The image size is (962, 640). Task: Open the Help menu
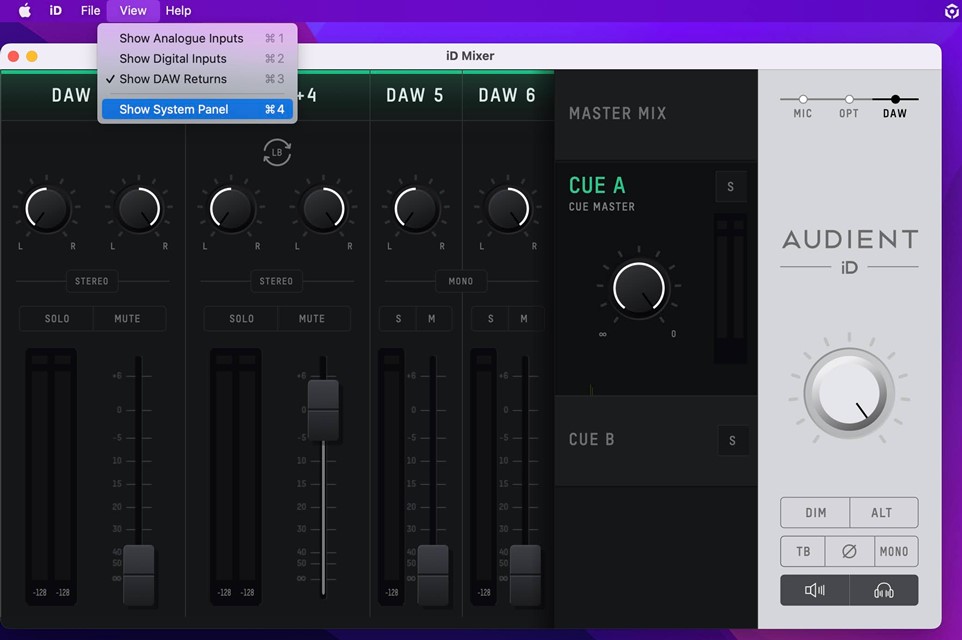coord(178,10)
